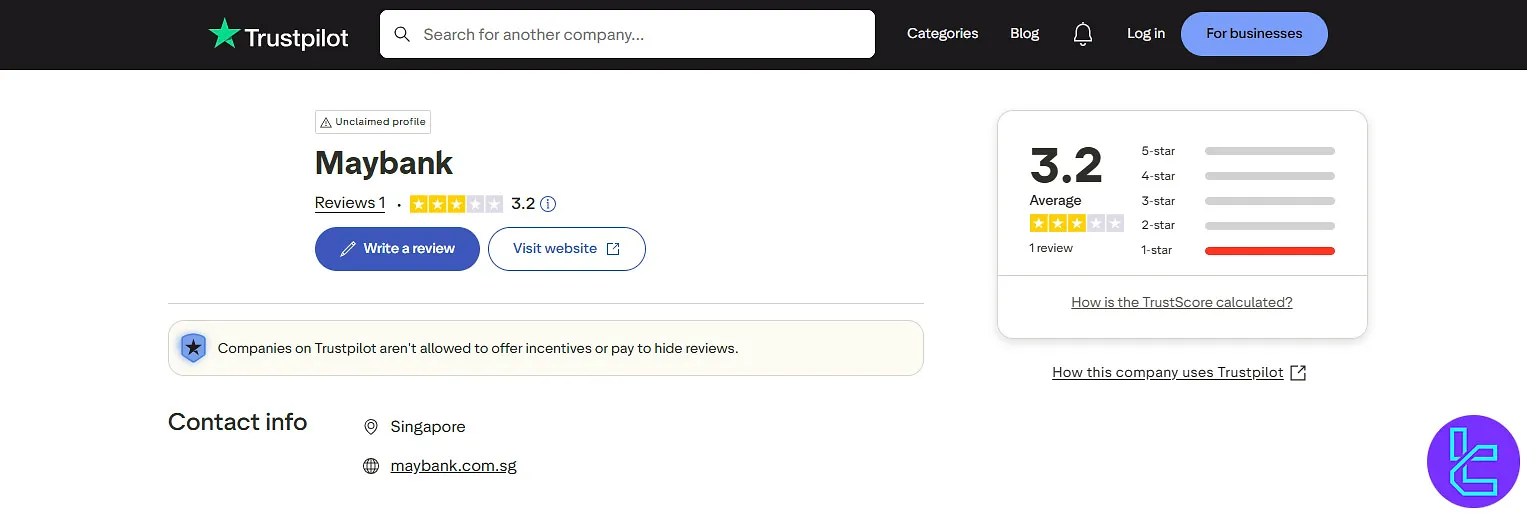Open How is the TrustScore calculated link
Image resolution: width=1527 pixels, height=515 pixels.
point(1181,302)
